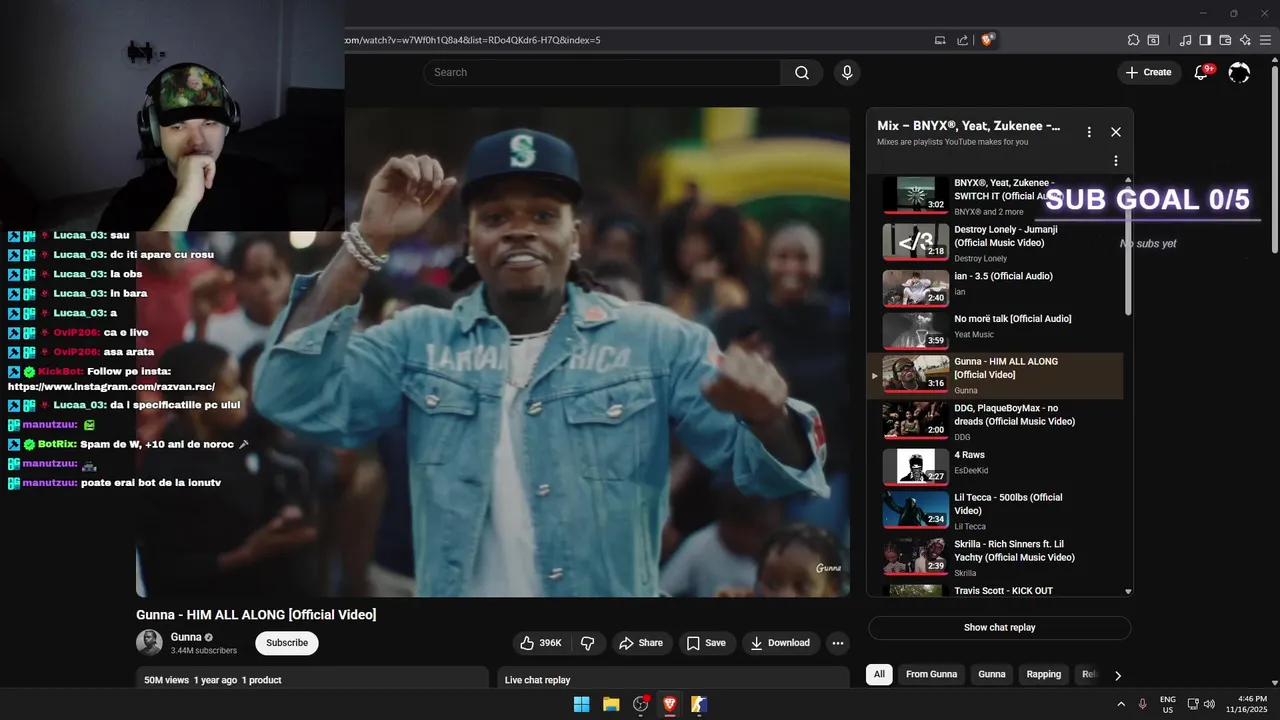Image resolution: width=1280 pixels, height=720 pixels.
Task: Click the Share button
Action: coord(641,643)
